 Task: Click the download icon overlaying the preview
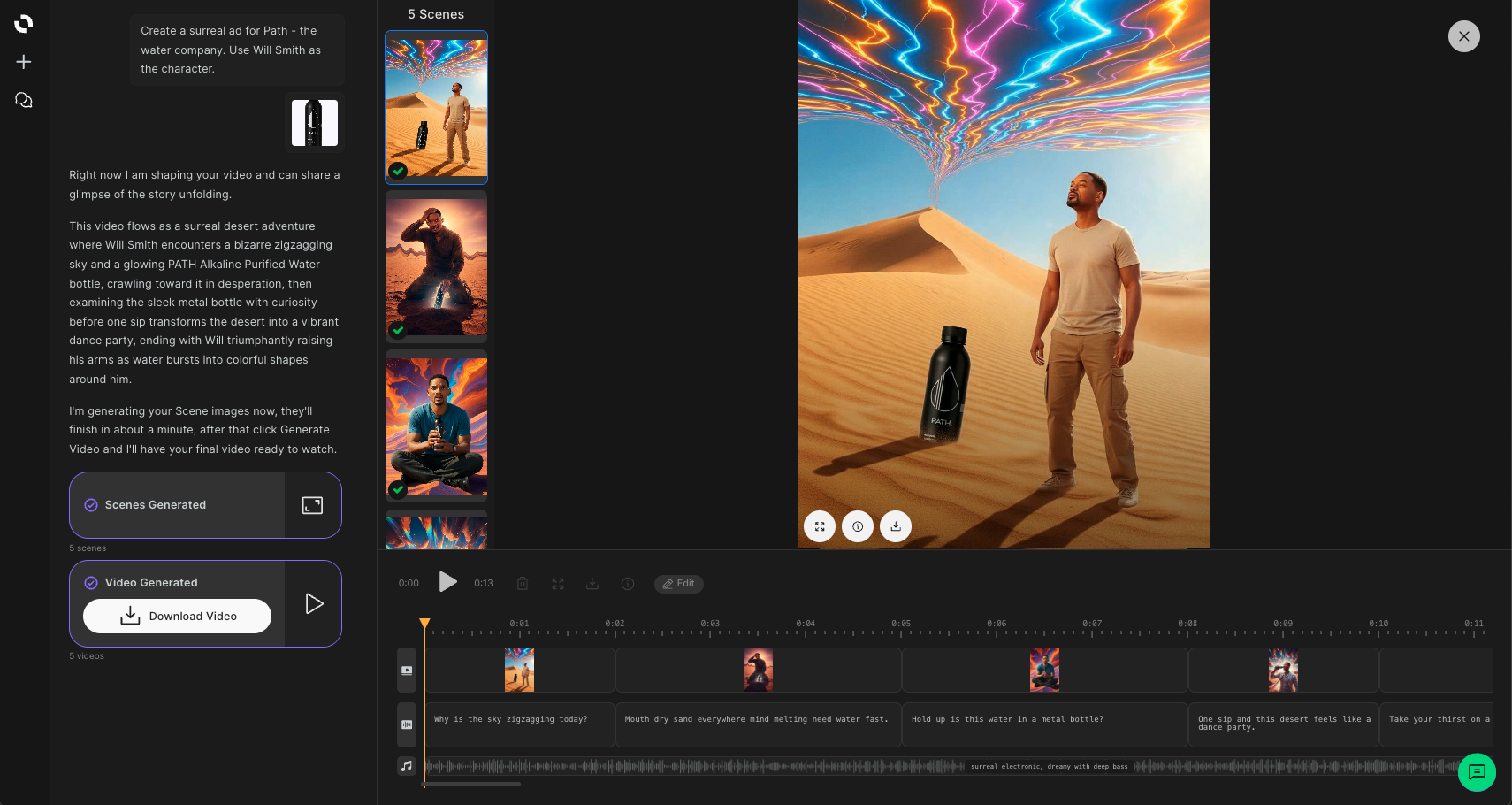point(895,526)
